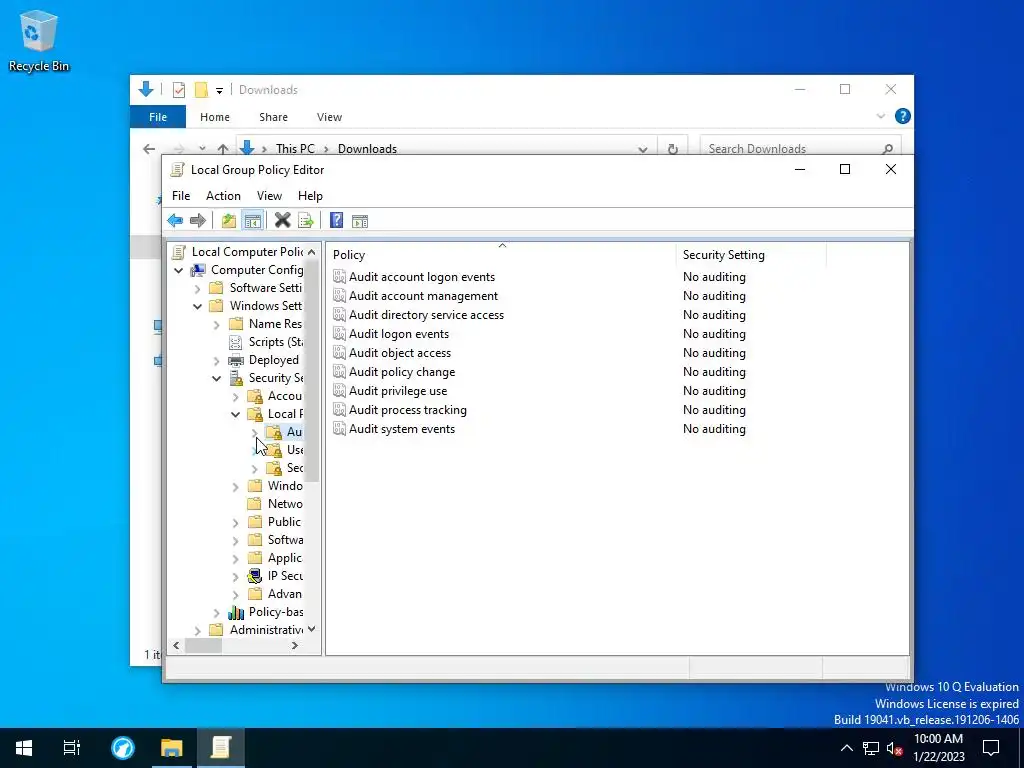Click the Audit object access policy icon
This screenshot has height=768, width=1024.
click(x=339, y=353)
